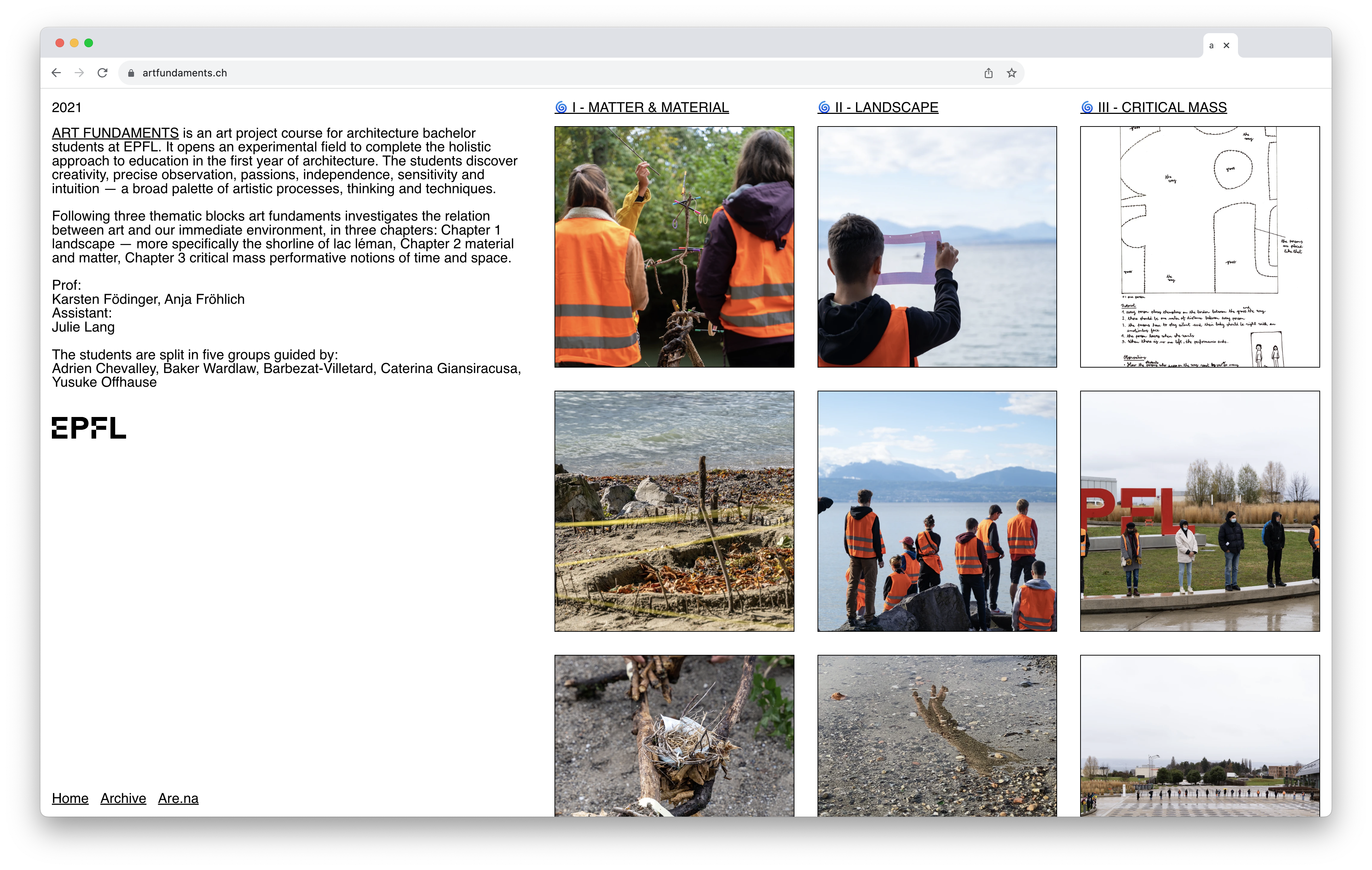Open the II - LANDSCAPE chapter link

click(886, 107)
